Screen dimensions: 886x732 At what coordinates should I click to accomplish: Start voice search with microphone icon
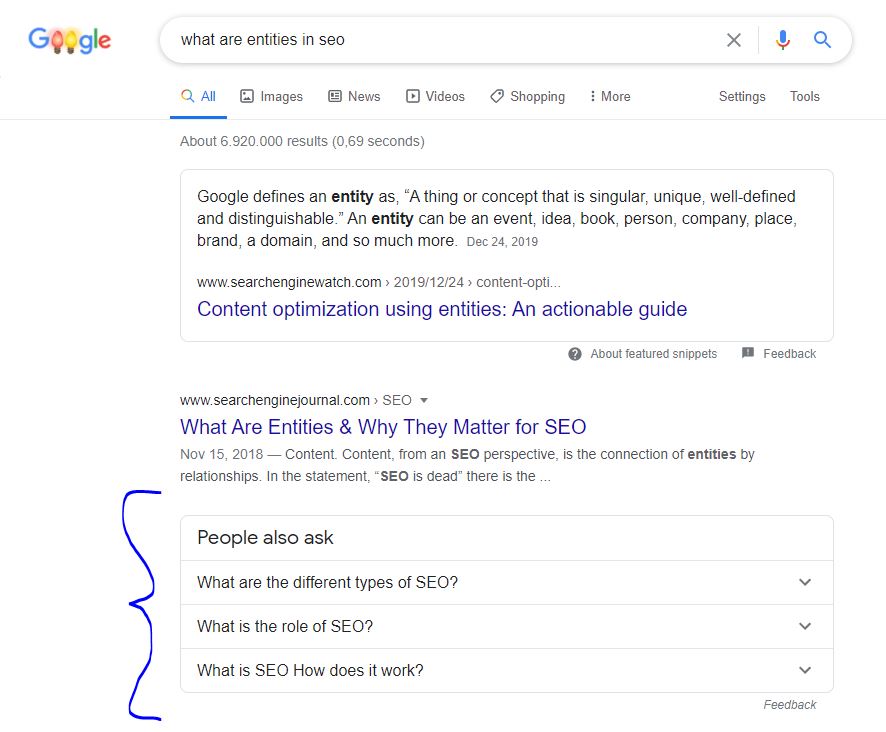tap(783, 40)
